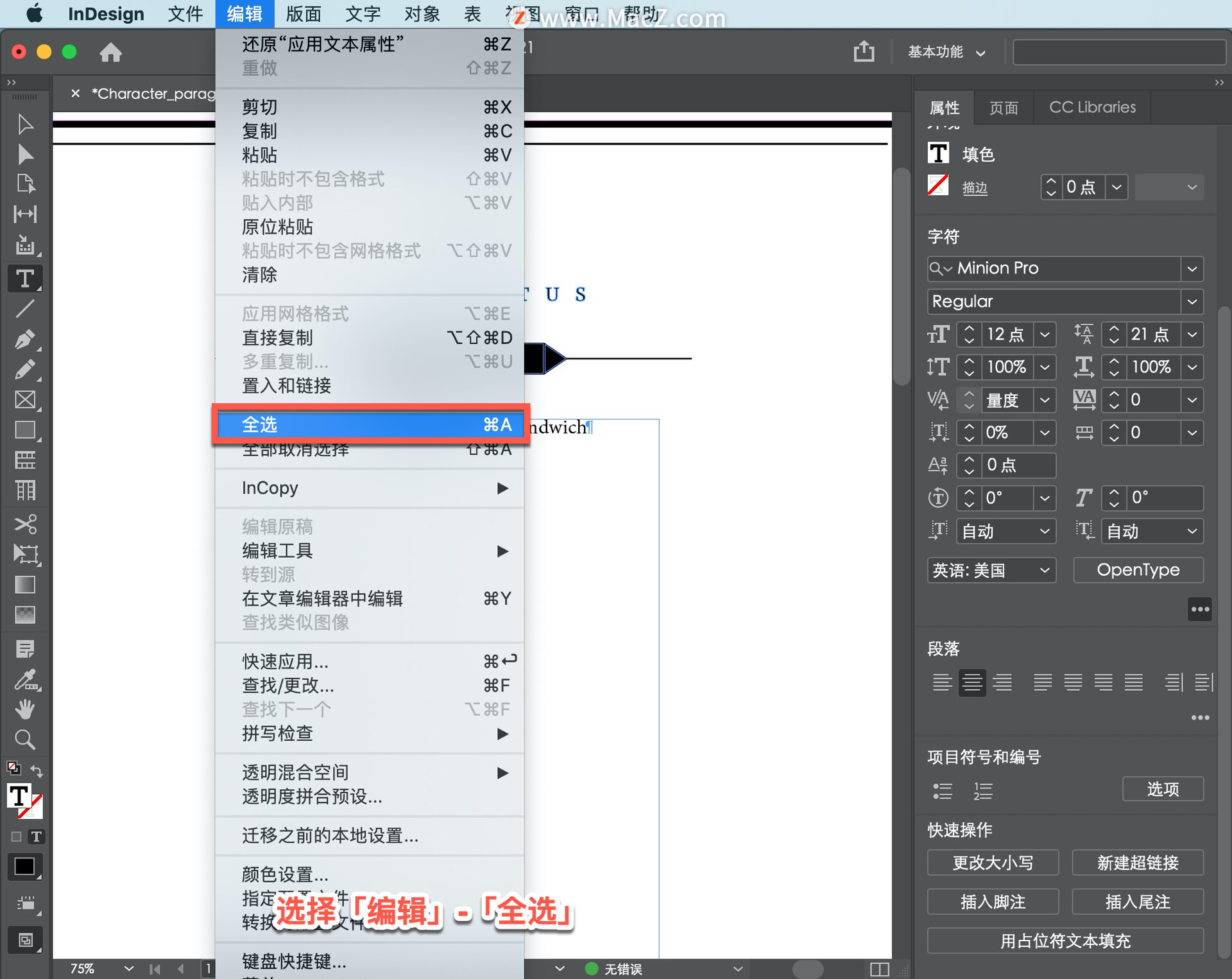
Task: Click the 填色 fill color swatch
Action: point(938,153)
